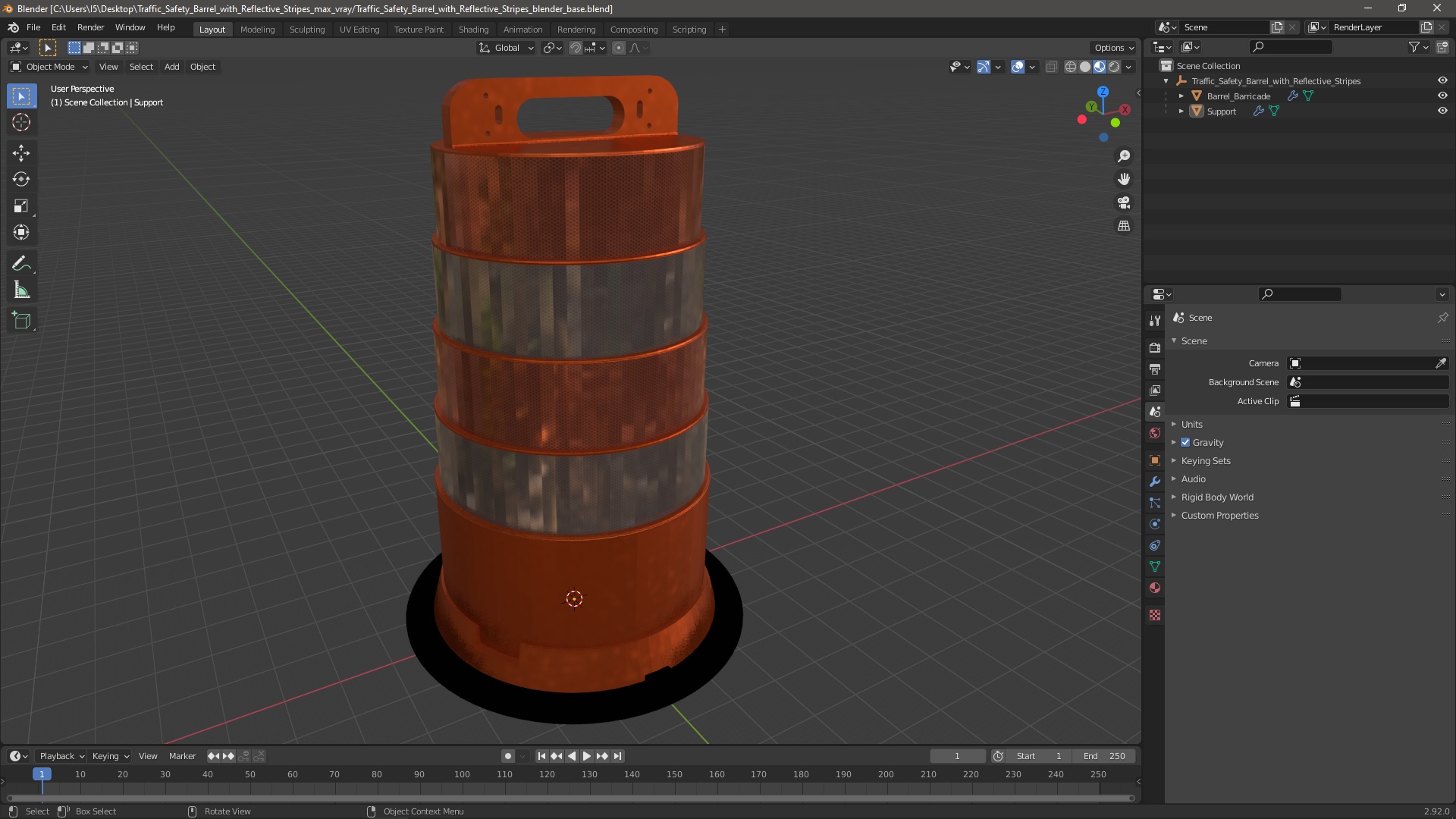Open the Options dropdown
The height and width of the screenshot is (819, 1456).
click(x=1114, y=48)
